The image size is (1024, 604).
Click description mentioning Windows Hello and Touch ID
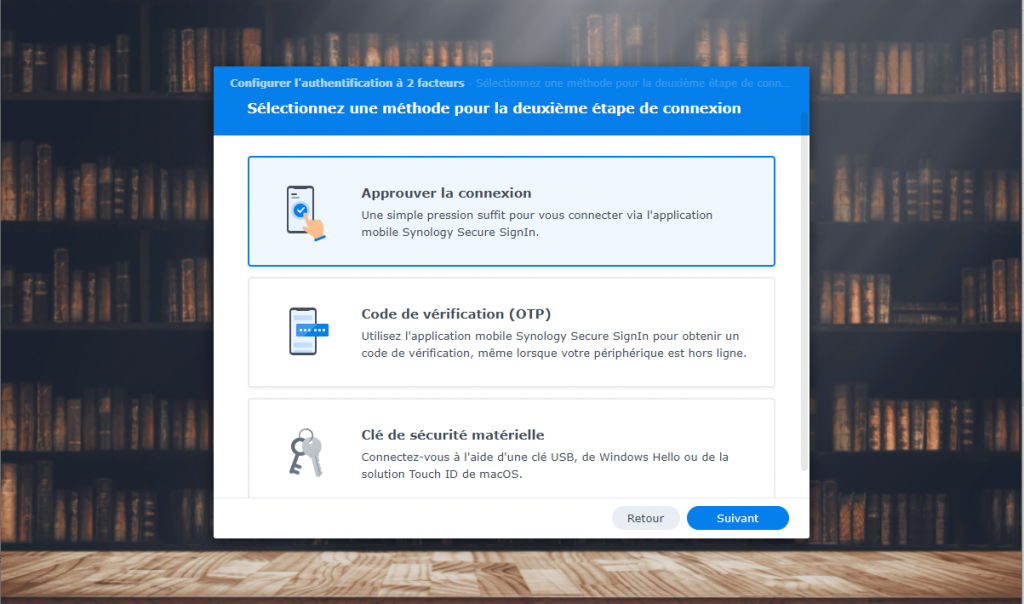click(545, 466)
